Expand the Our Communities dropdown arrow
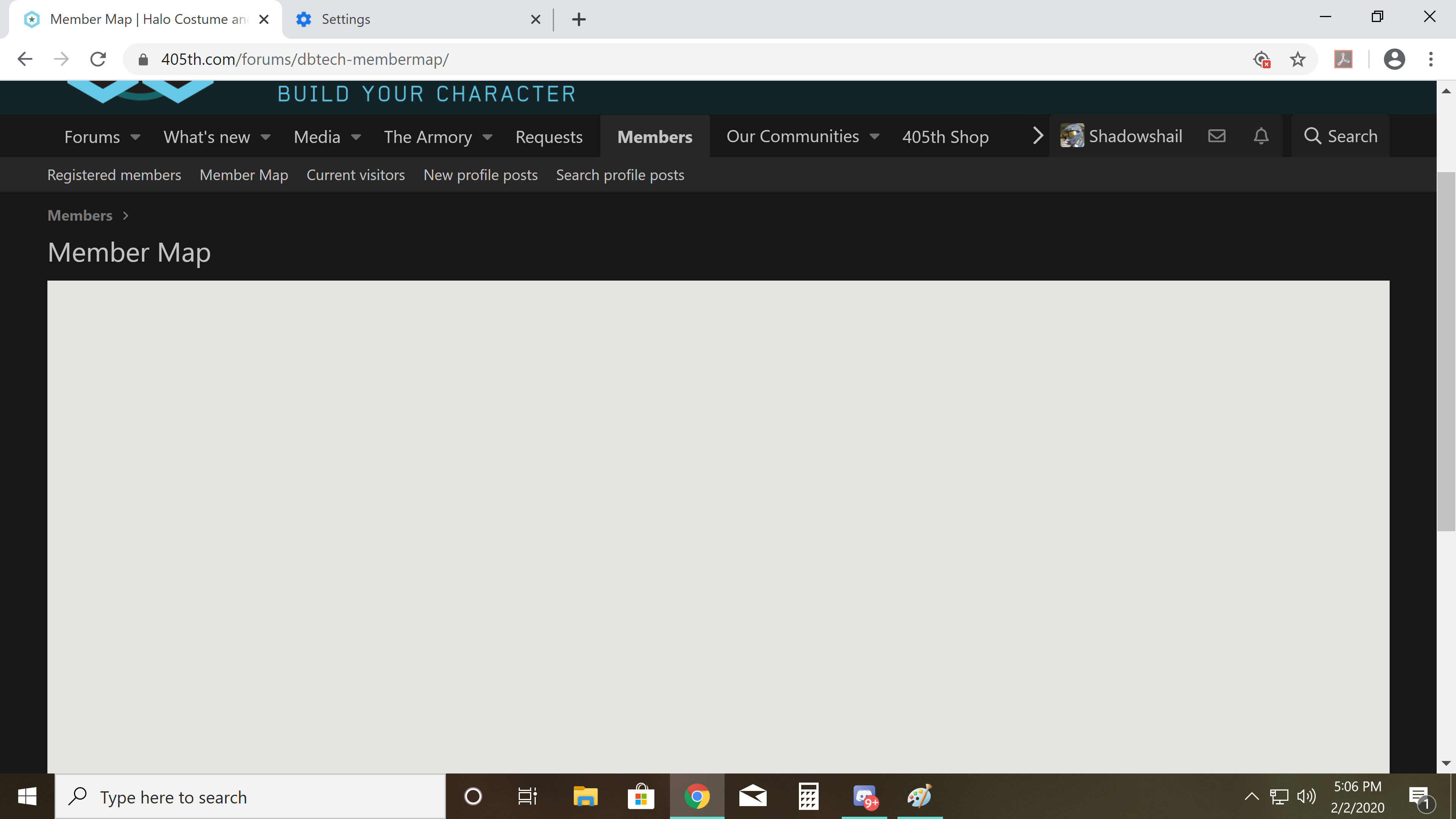Viewport: 1456px width, 819px height. [x=874, y=137]
